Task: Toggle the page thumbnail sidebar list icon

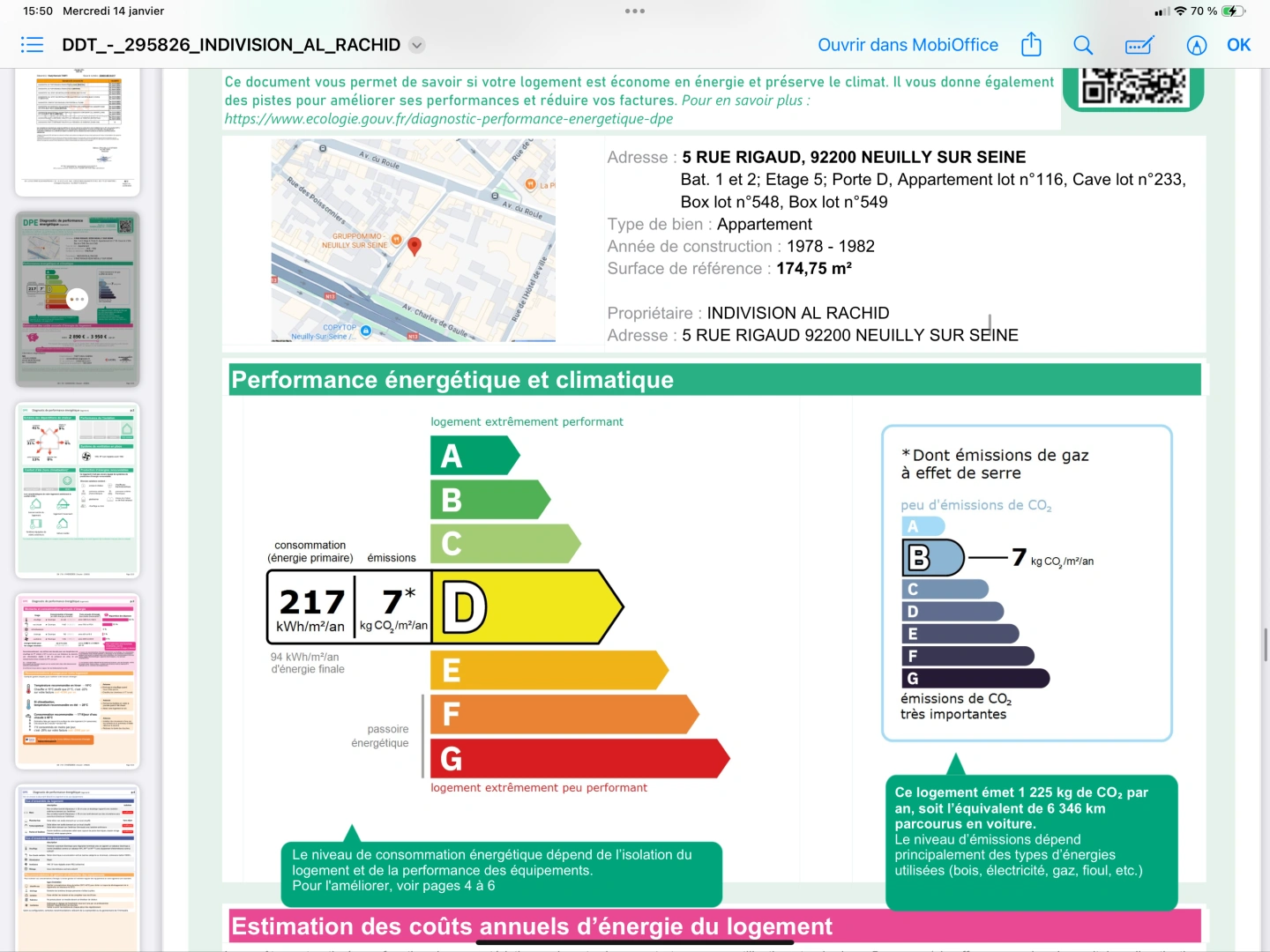Action: 33,45
